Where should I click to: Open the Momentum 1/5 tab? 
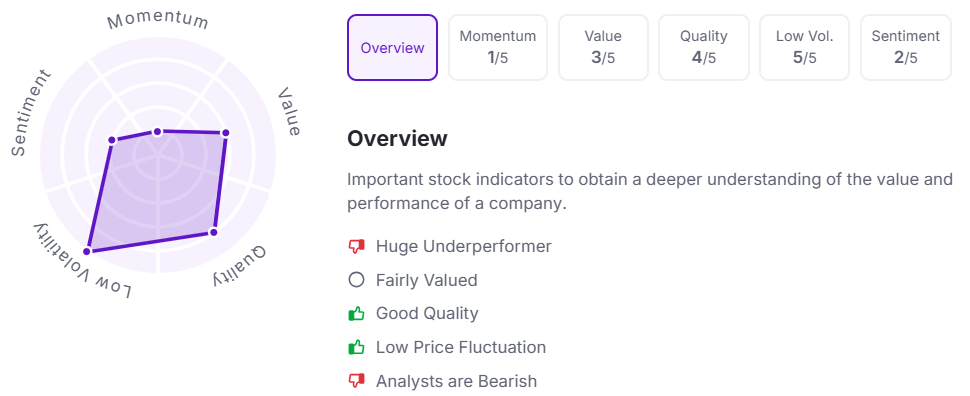[497, 48]
